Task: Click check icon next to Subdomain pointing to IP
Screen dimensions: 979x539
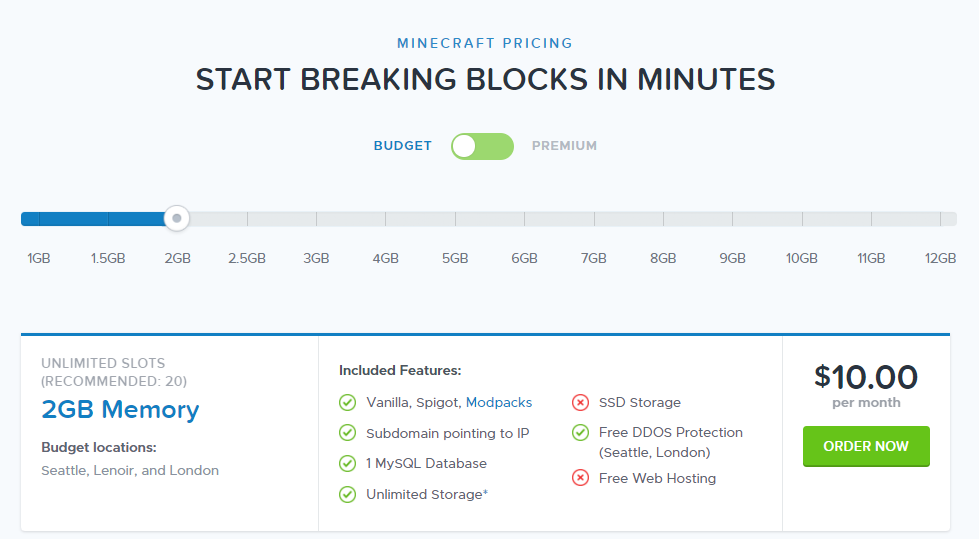Action: point(348,433)
